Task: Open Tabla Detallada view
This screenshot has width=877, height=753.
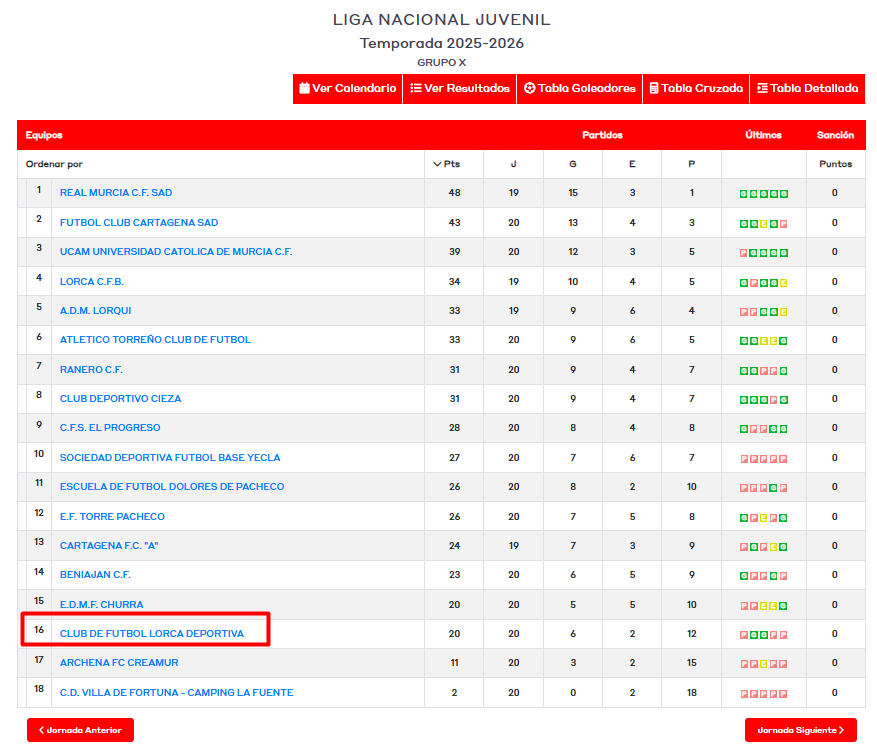Action: pos(807,88)
